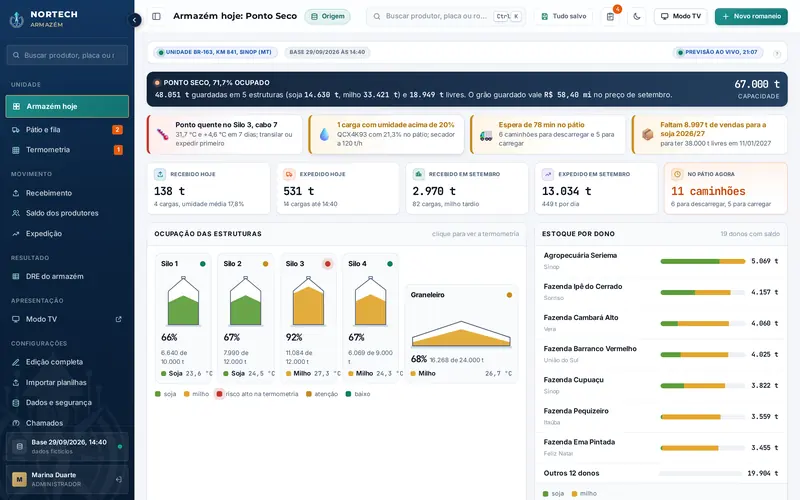Open the Graneleiro structure card

click(461, 334)
